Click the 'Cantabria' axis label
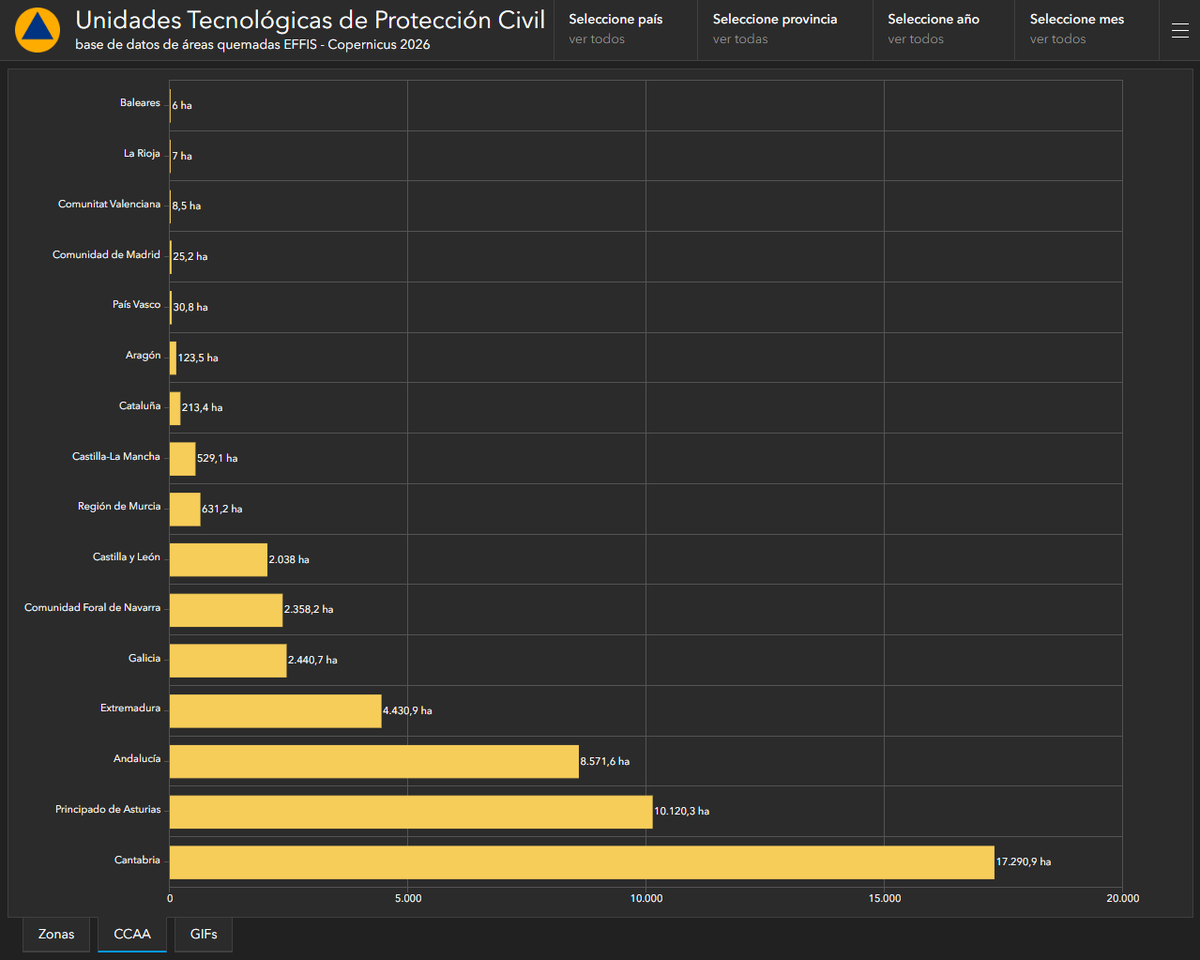This screenshot has width=1200, height=960. coord(137,859)
